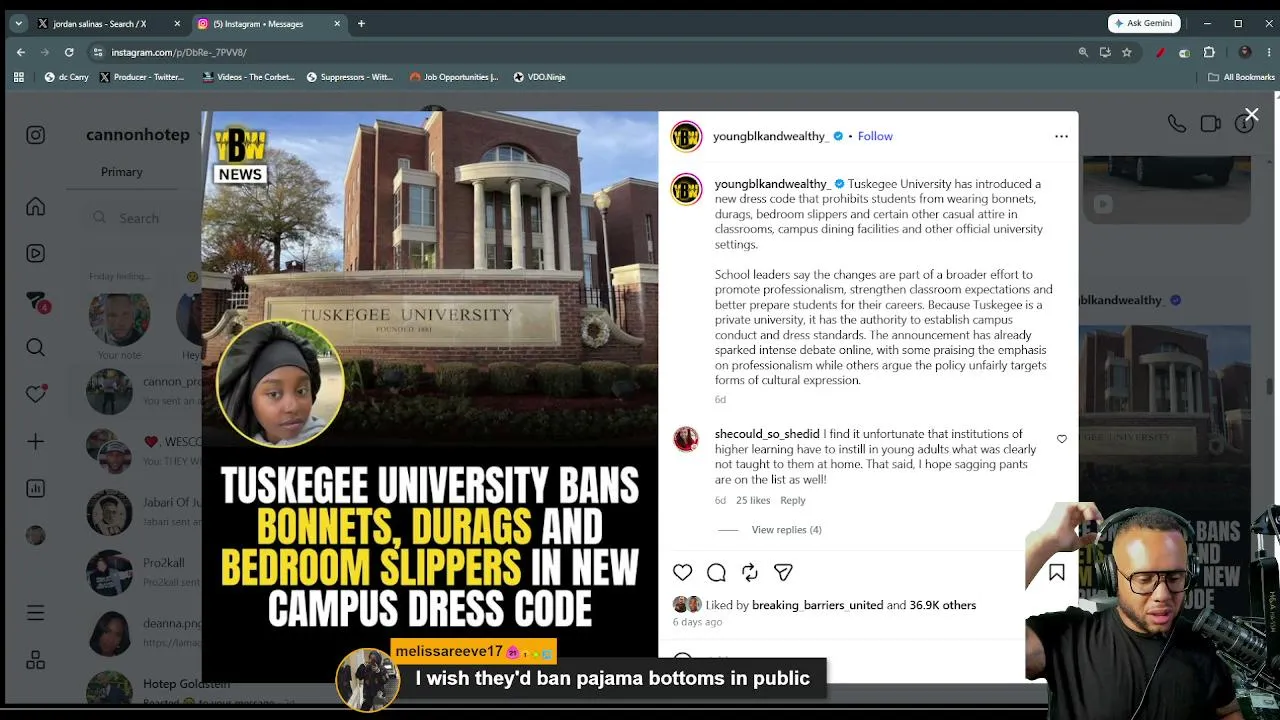Start a video call with the camera icon

coord(1210,124)
